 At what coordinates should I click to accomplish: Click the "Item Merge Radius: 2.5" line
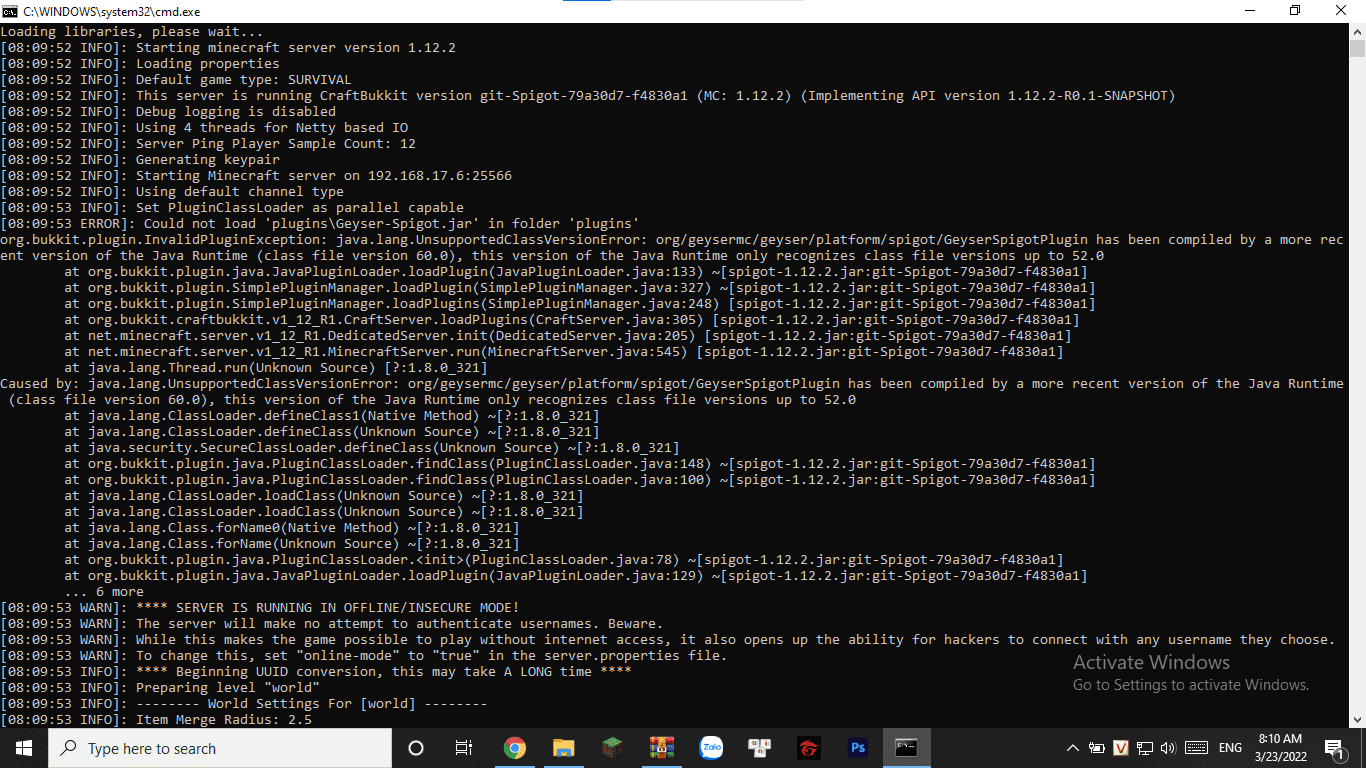156,720
